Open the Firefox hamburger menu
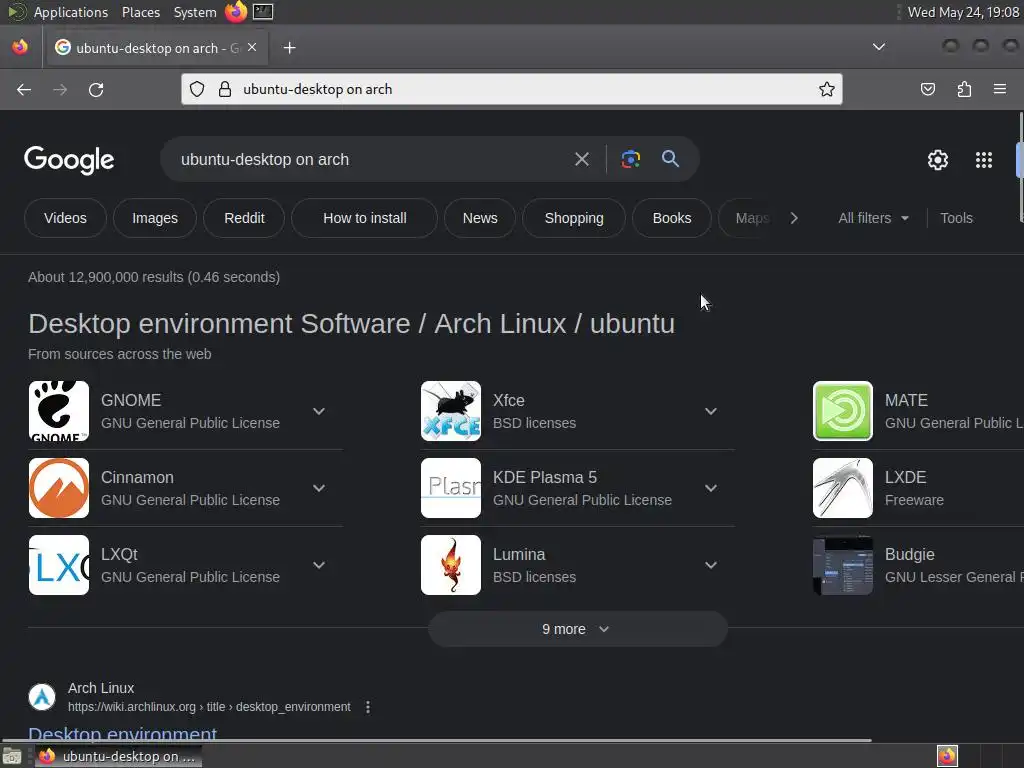The image size is (1024, 768). coord(1000,89)
